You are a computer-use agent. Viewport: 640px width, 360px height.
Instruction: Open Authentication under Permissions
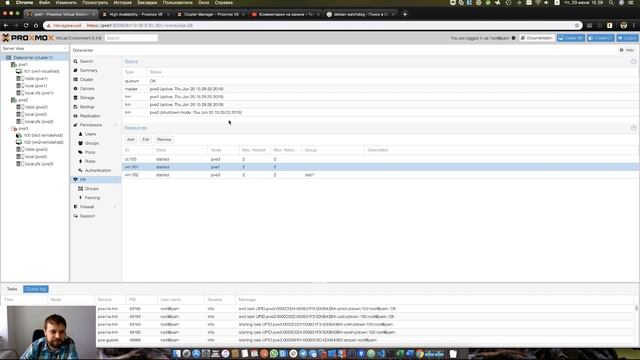tap(98, 170)
